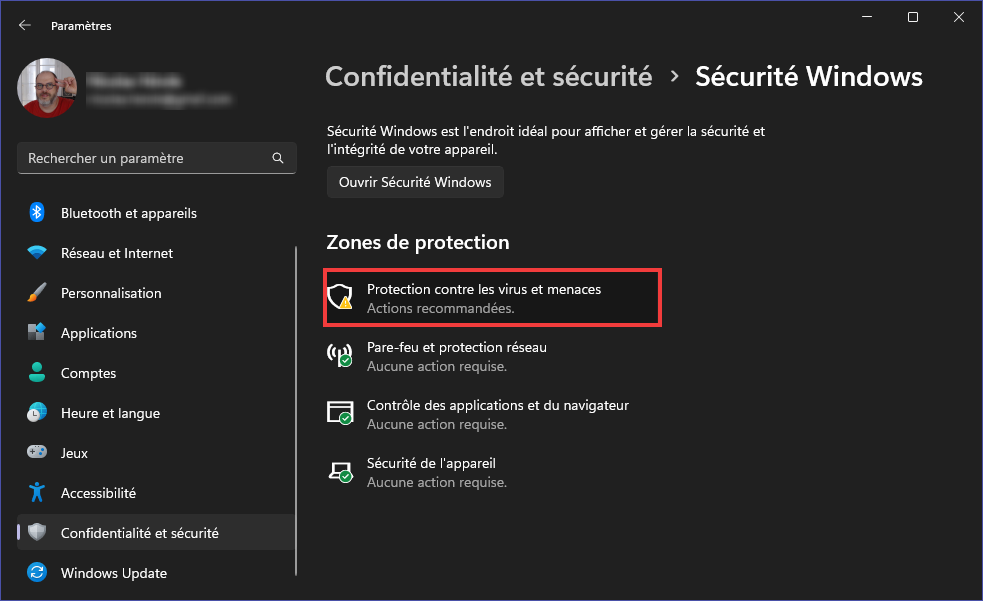
Task: Click the Réseau et Internet wifi icon
Action: point(37,253)
